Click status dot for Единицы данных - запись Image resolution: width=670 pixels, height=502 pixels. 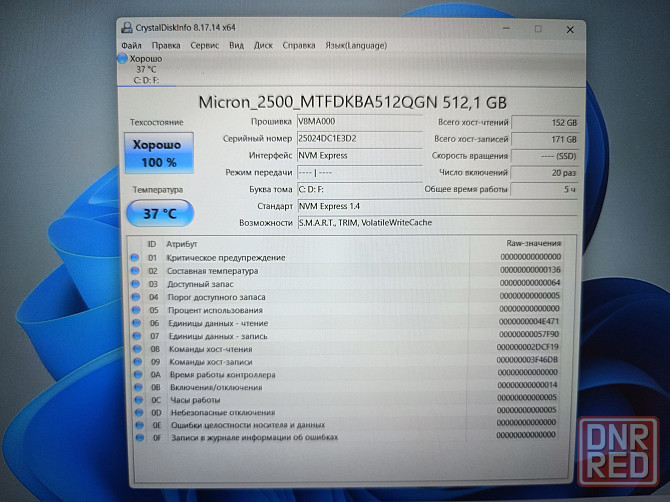(x=137, y=336)
